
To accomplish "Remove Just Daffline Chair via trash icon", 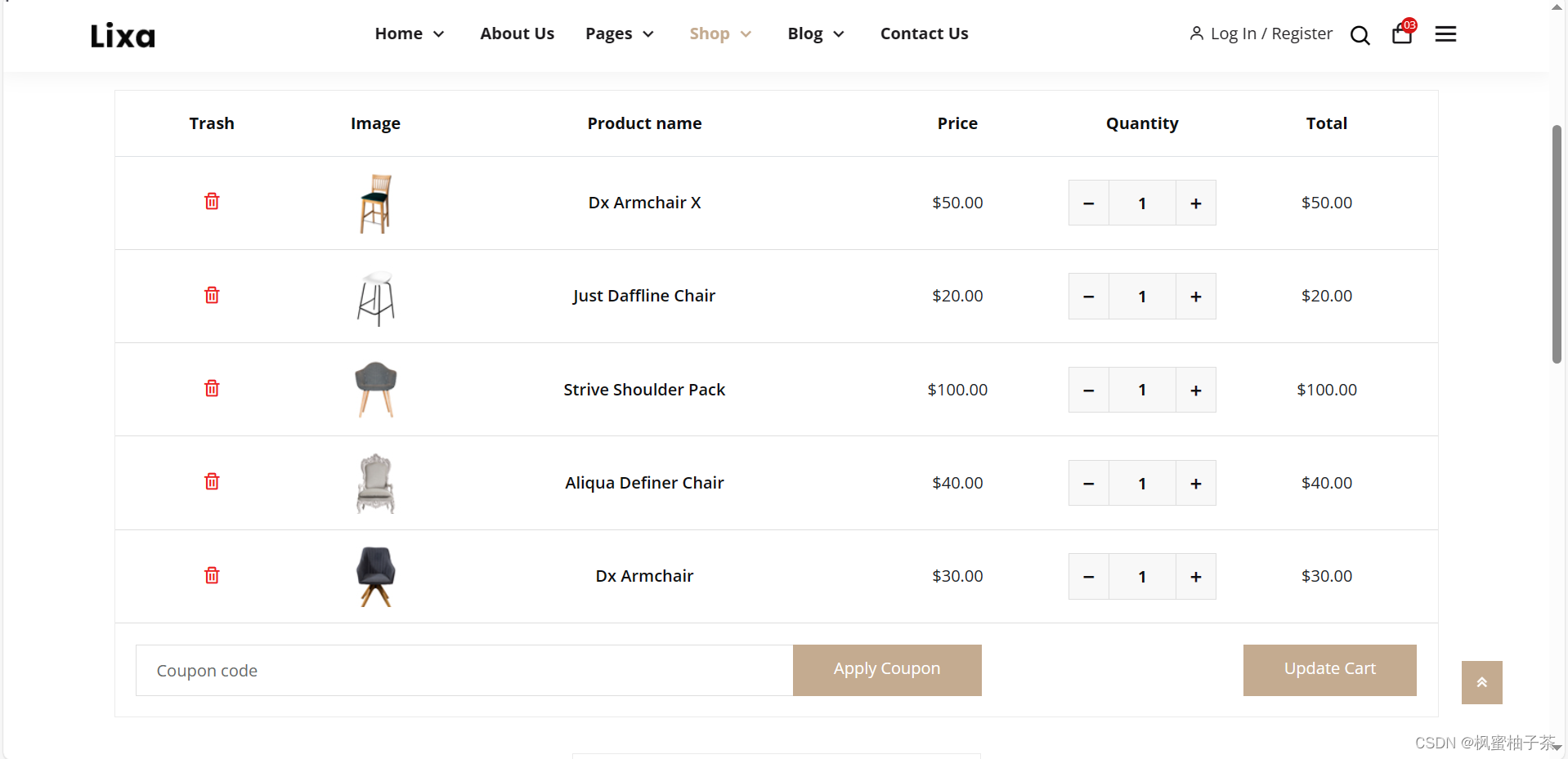I will tap(212, 296).
